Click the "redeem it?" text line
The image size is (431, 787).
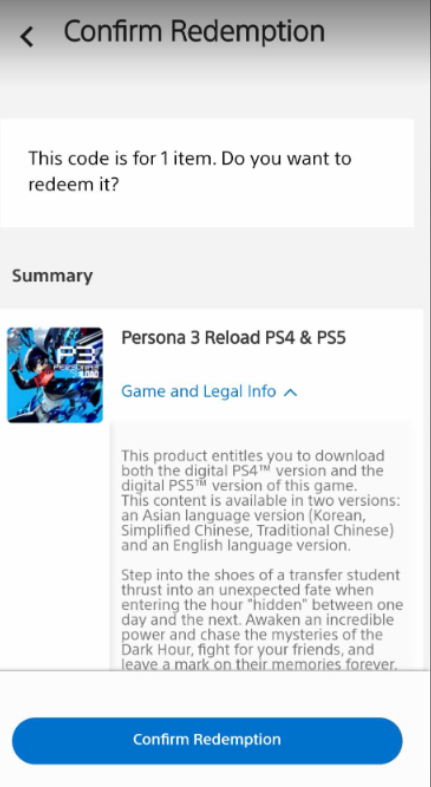tap(73, 185)
